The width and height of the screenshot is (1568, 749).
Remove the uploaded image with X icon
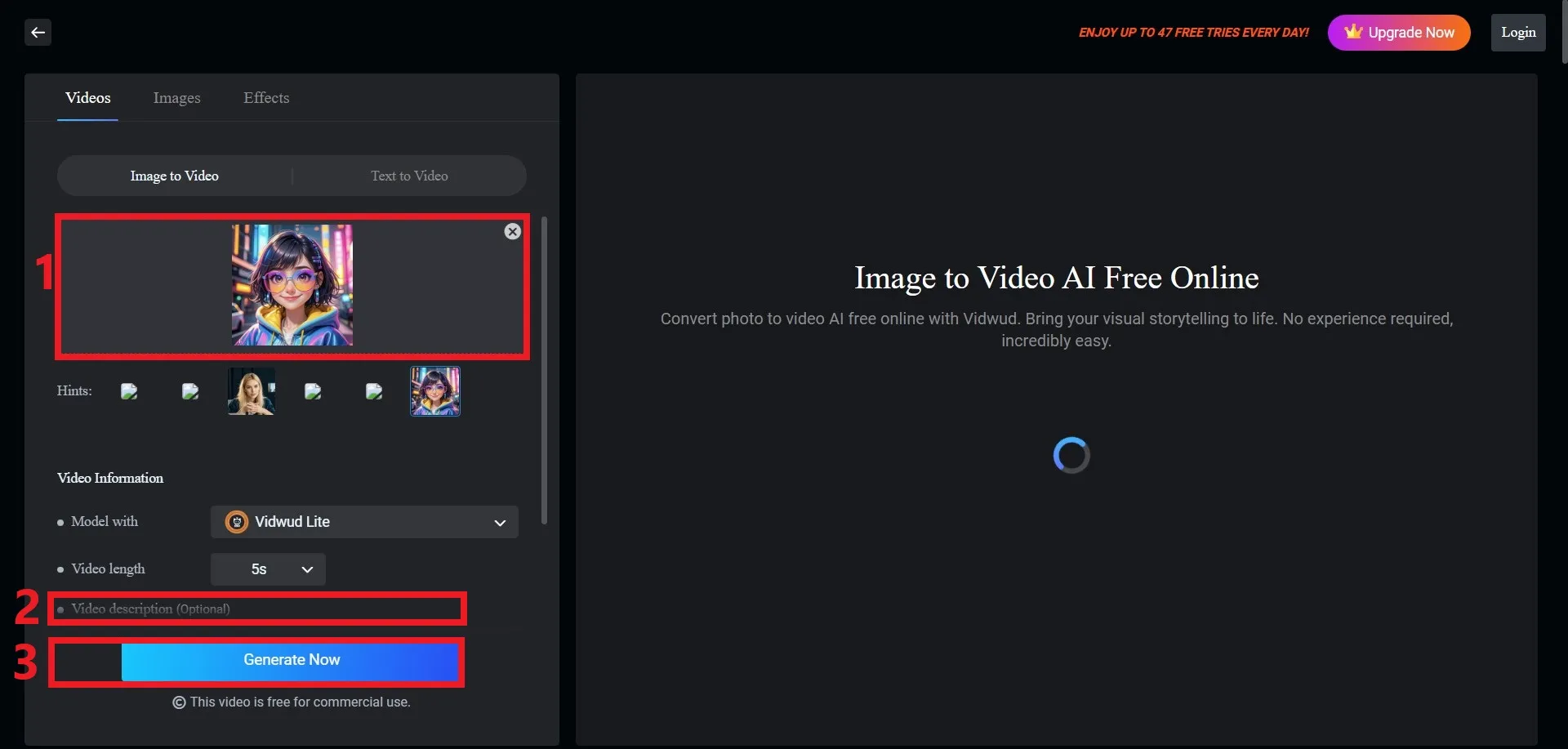512,232
